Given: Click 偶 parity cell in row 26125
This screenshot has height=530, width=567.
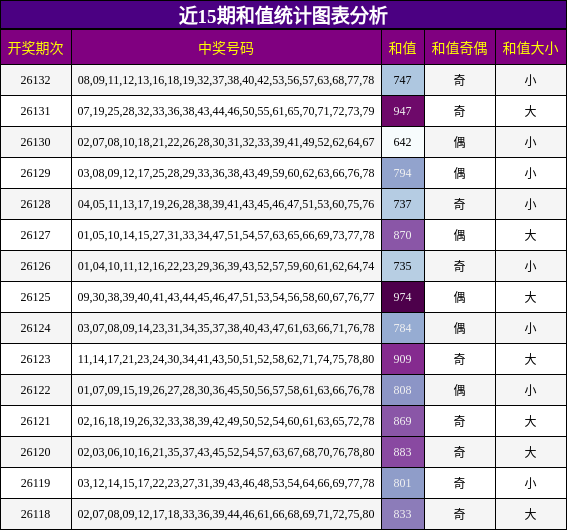Looking at the screenshot, I should point(460,298).
